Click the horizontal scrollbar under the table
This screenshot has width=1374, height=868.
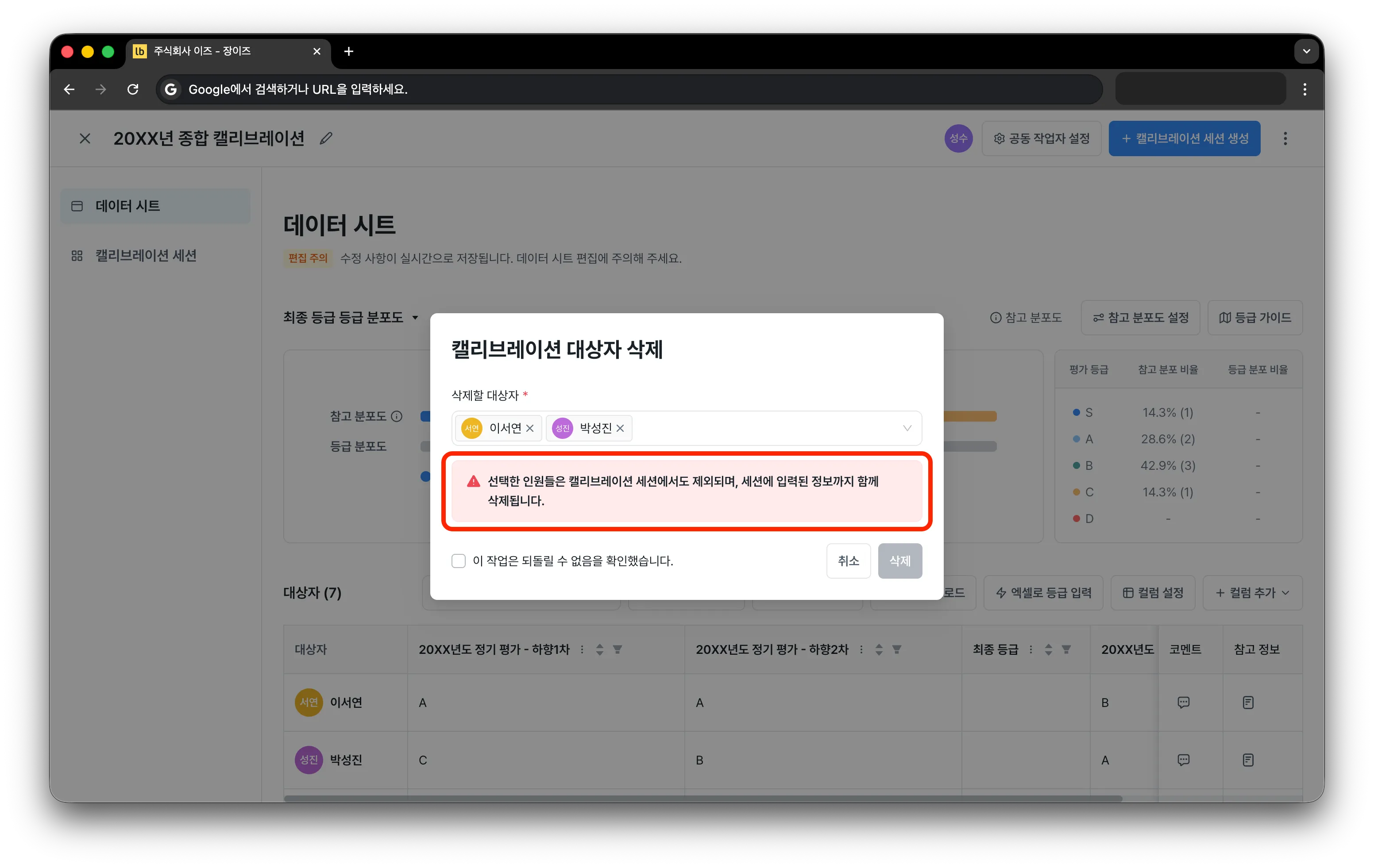click(703, 799)
